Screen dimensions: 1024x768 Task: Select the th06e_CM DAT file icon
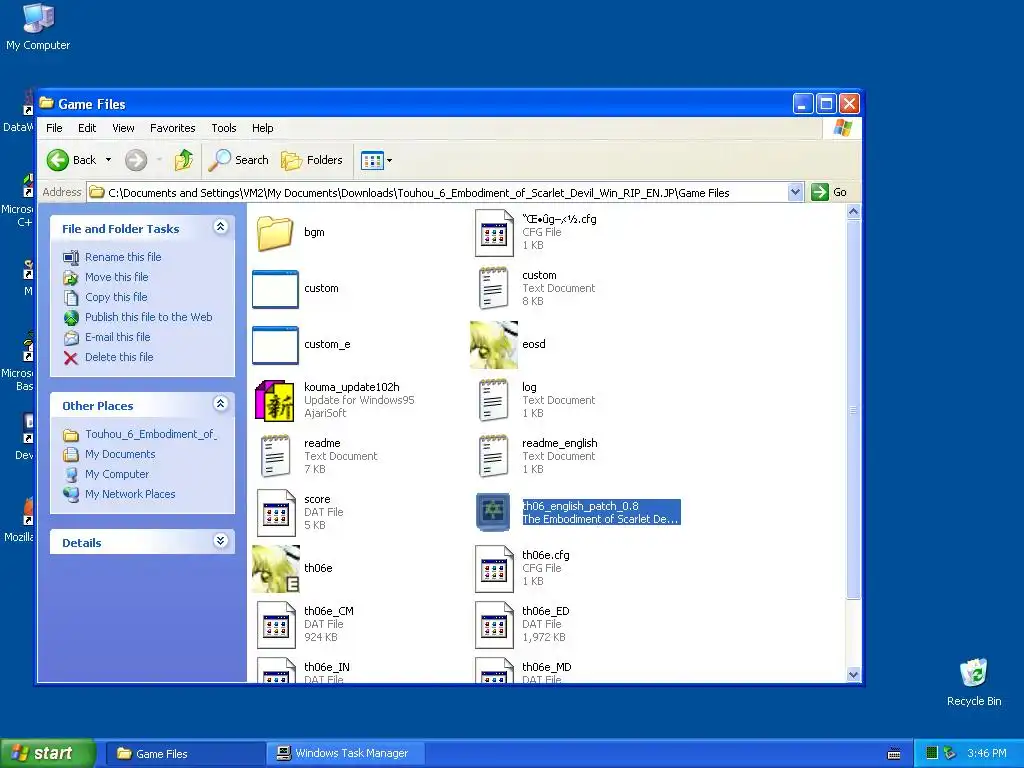pyautogui.click(x=275, y=625)
